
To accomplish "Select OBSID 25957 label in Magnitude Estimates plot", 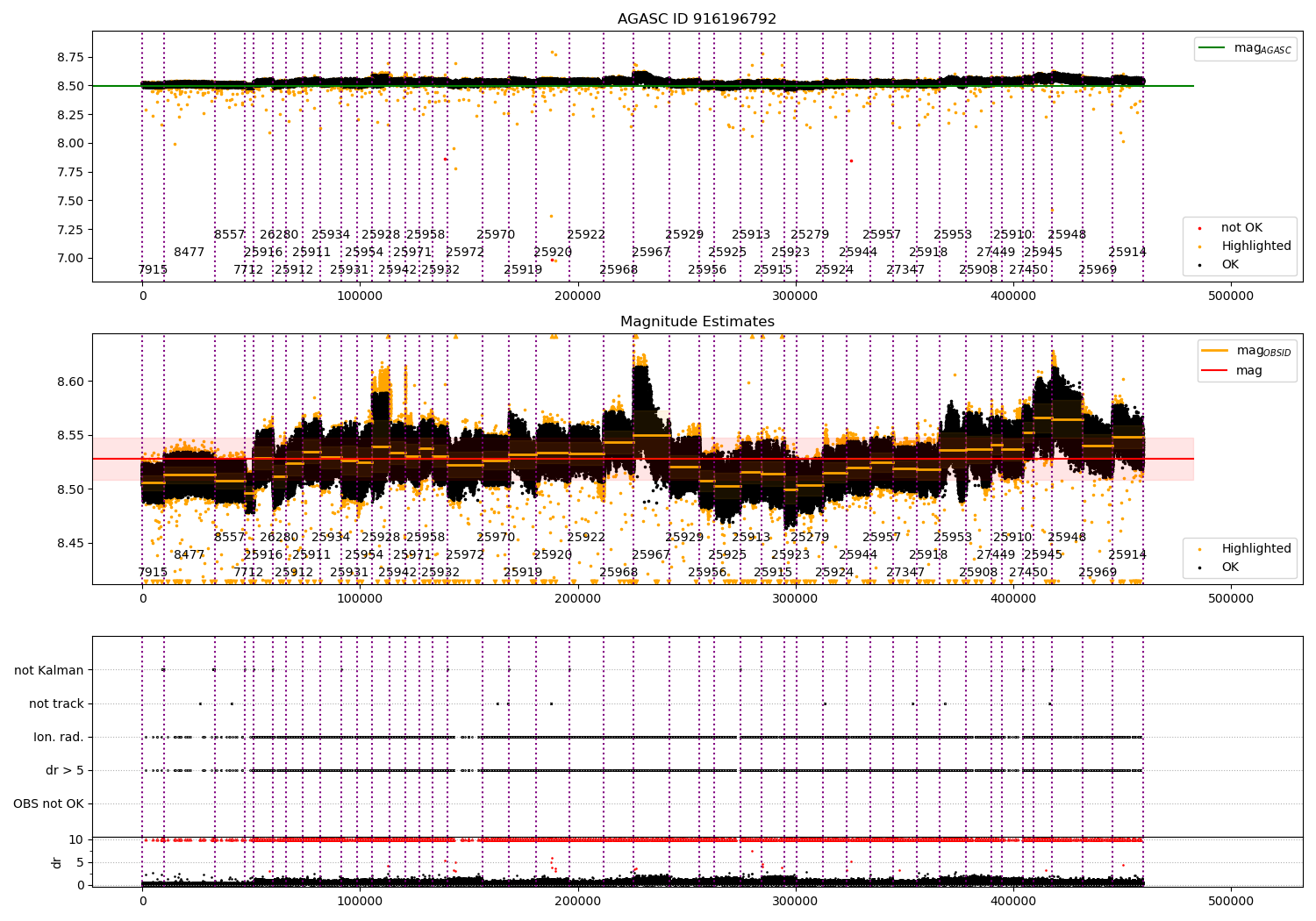I will [x=882, y=537].
